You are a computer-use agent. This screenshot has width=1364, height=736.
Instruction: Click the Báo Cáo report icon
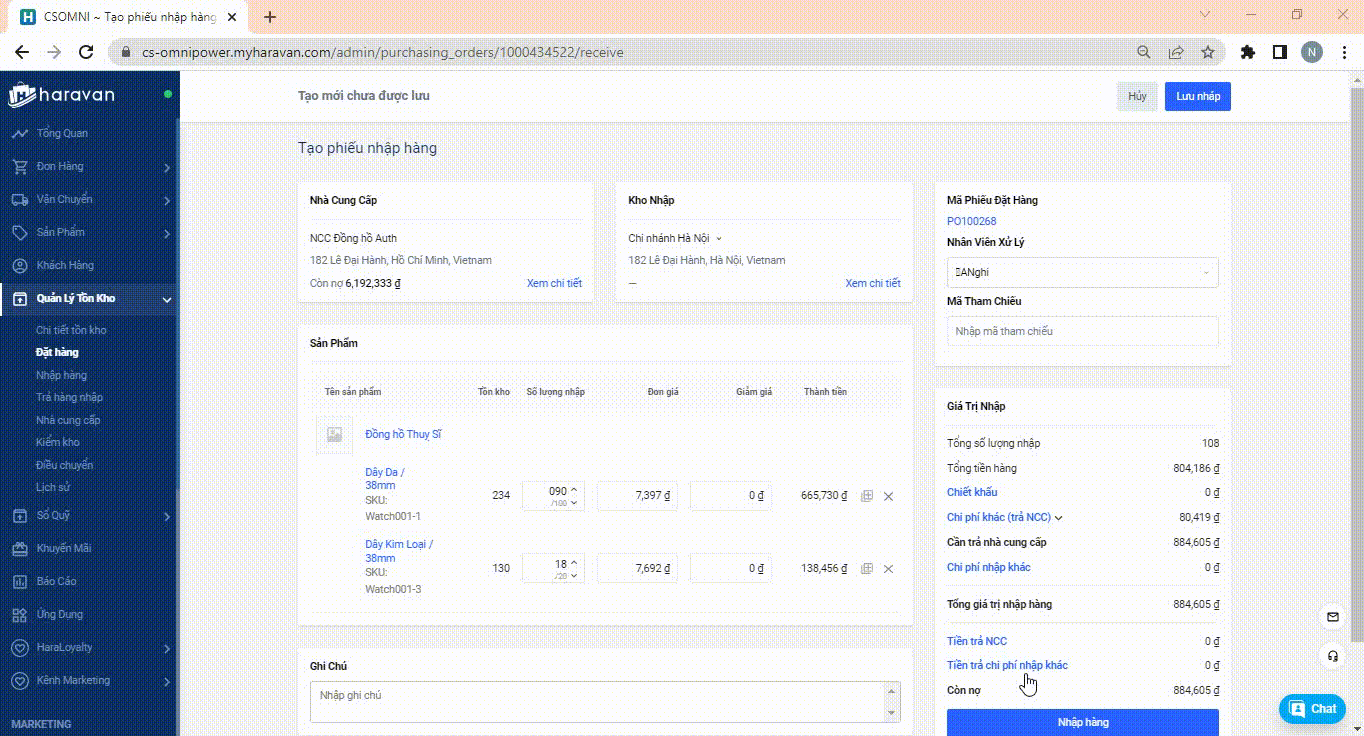coord(19,581)
